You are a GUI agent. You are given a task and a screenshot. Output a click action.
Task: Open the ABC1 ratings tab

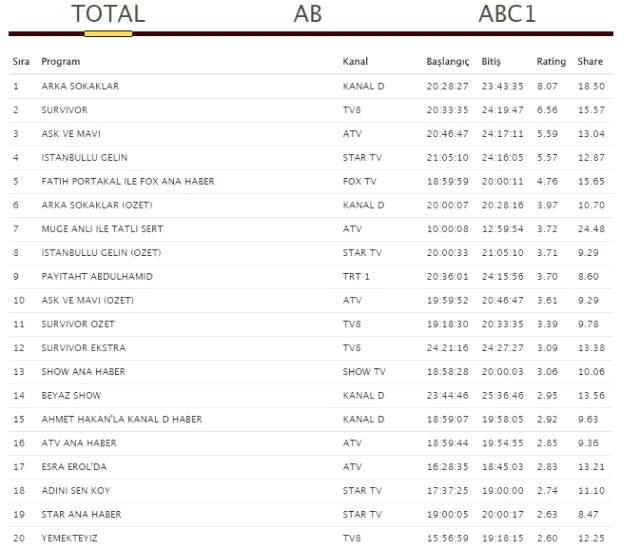click(x=507, y=14)
